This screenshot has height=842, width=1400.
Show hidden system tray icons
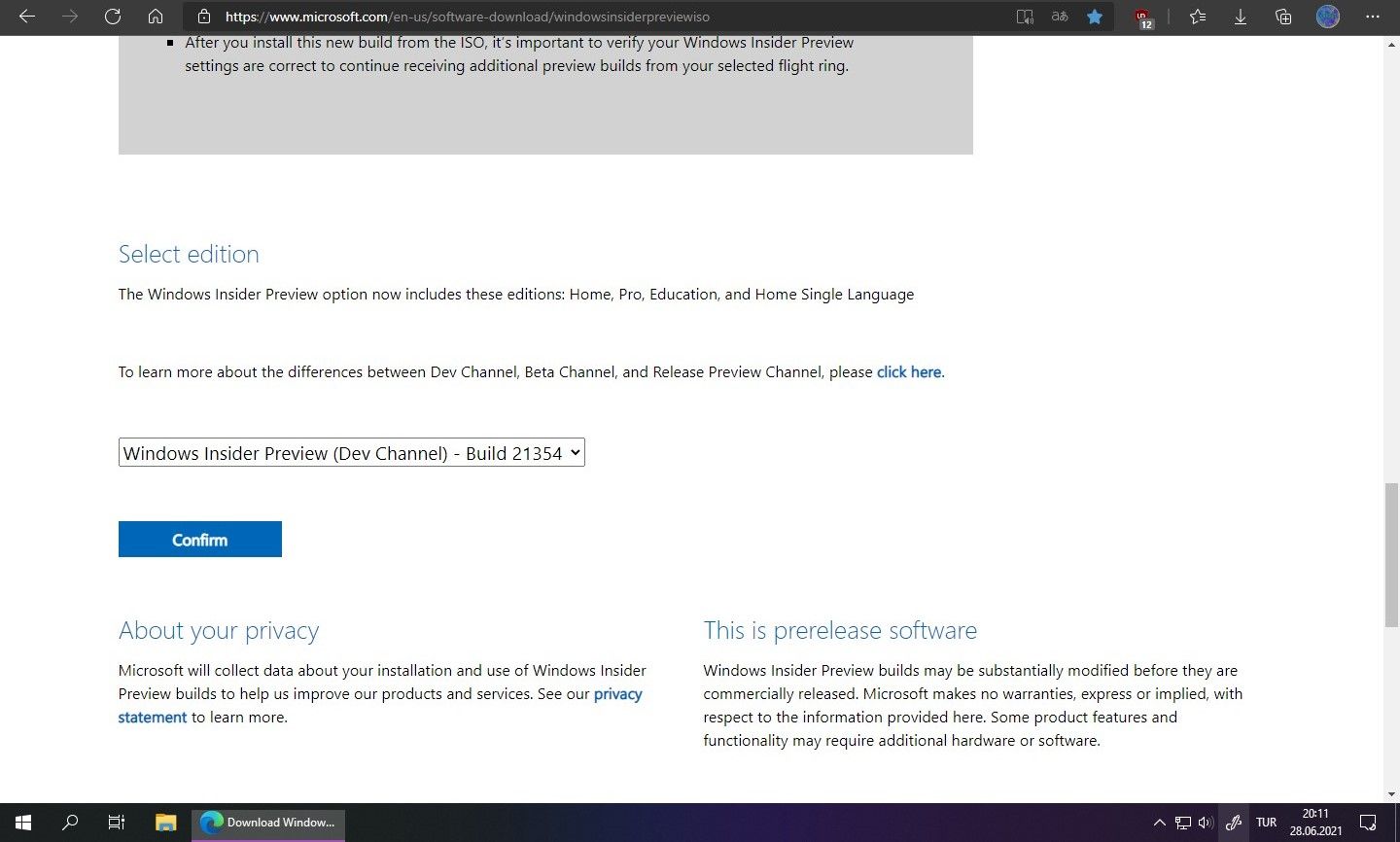pyautogui.click(x=1159, y=823)
